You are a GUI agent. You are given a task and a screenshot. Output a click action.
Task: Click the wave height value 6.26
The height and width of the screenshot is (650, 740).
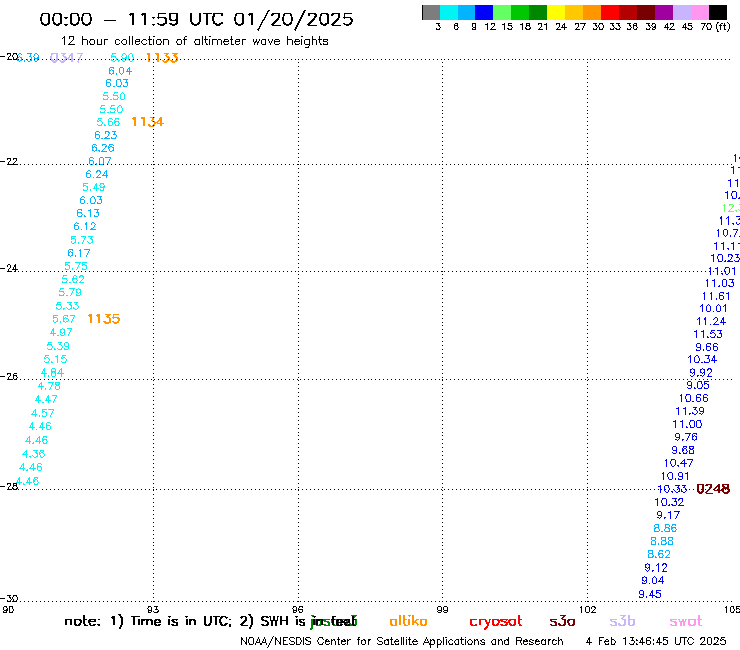click(x=102, y=148)
